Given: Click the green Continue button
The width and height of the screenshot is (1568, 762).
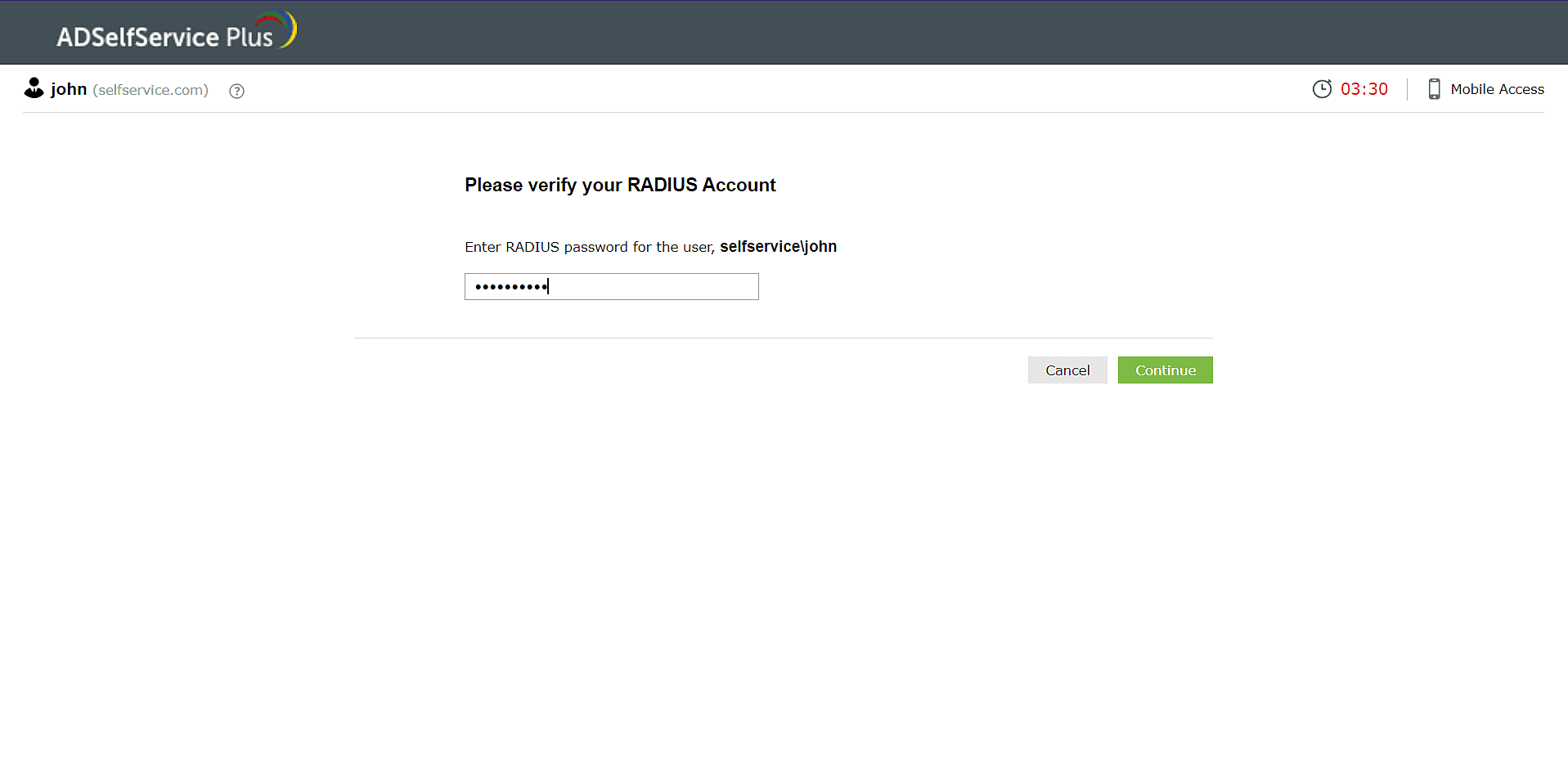Looking at the screenshot, I should pos(1166,370).
